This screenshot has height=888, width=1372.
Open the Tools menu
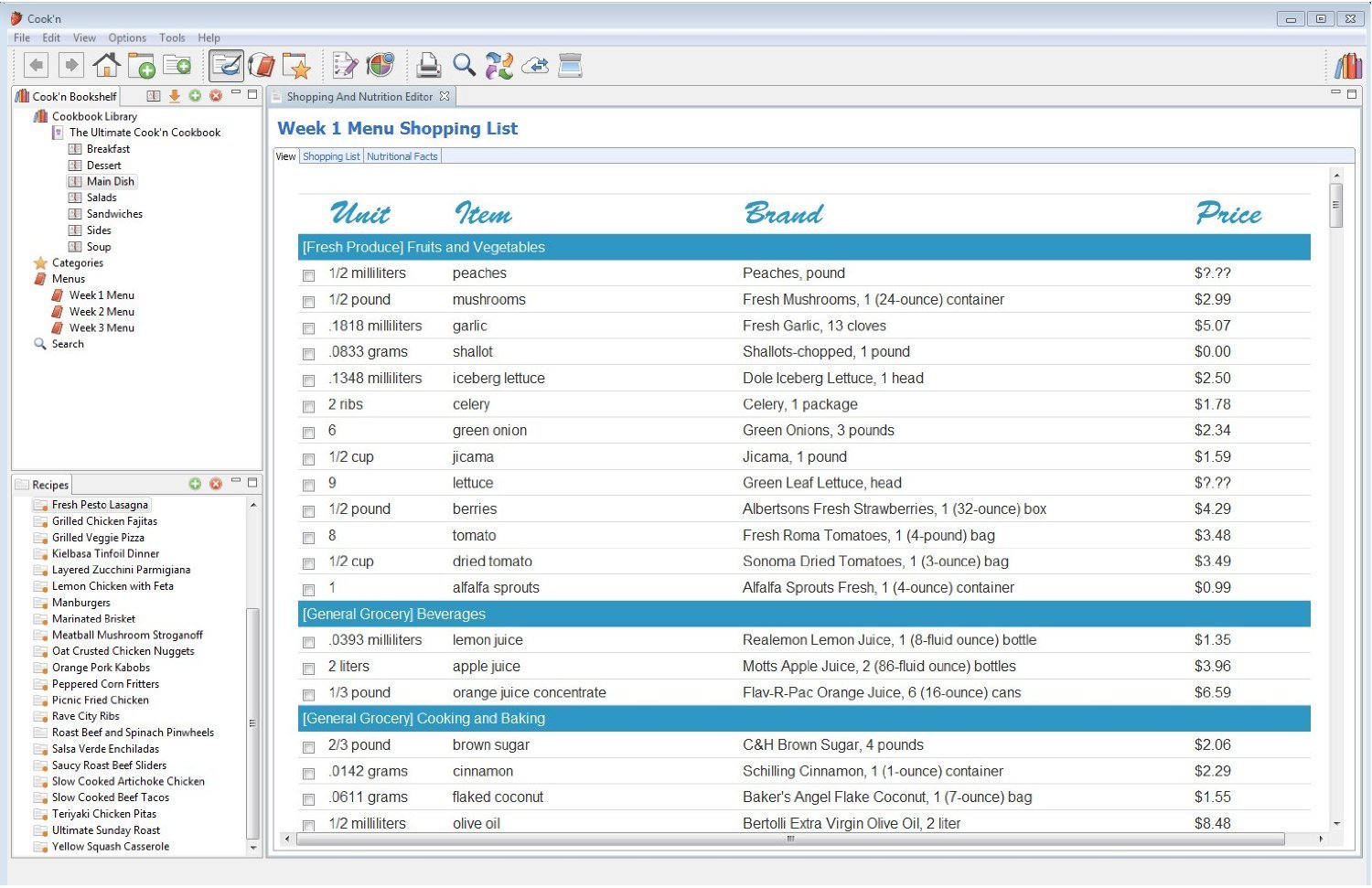pos(172,37)
